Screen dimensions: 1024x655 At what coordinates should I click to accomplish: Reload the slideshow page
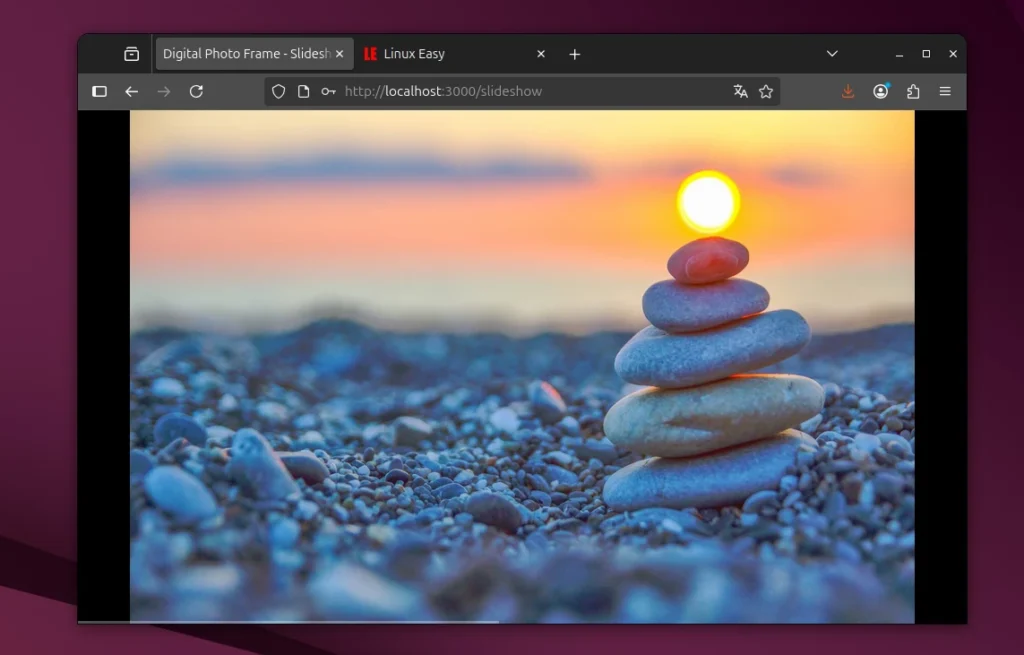(x=196, y=91)
